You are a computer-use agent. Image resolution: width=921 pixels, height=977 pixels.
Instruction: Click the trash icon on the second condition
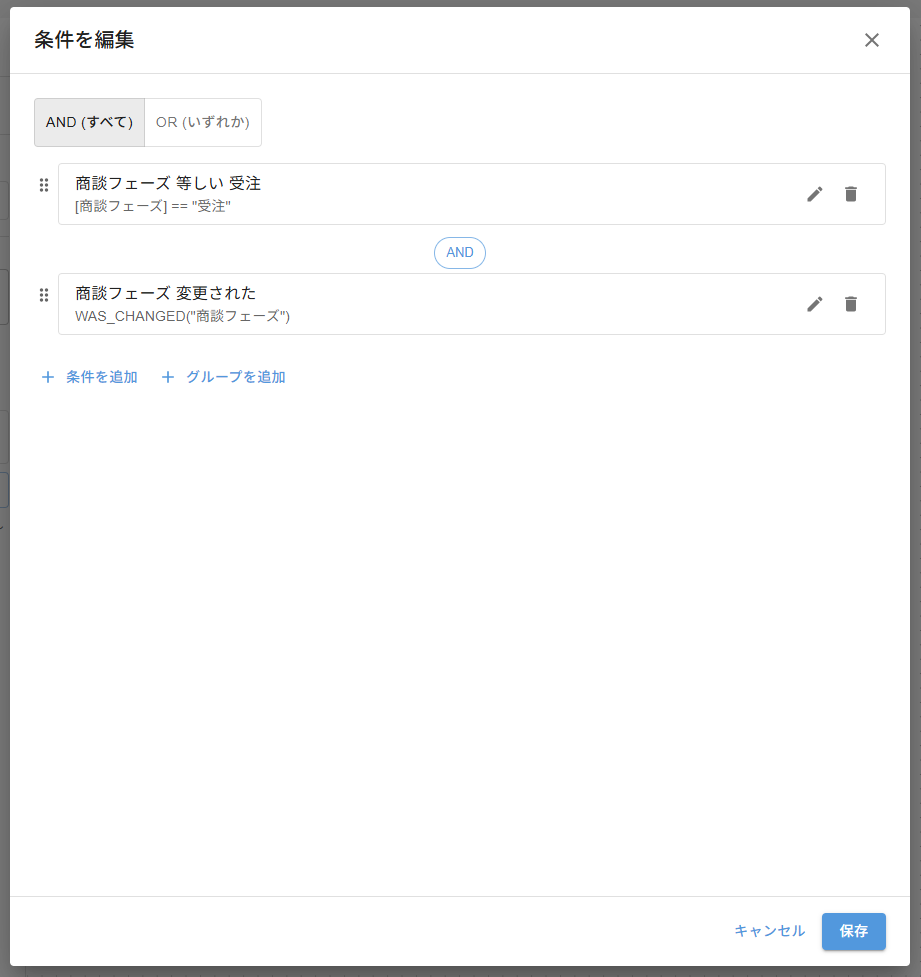click(x=851, y=304)
